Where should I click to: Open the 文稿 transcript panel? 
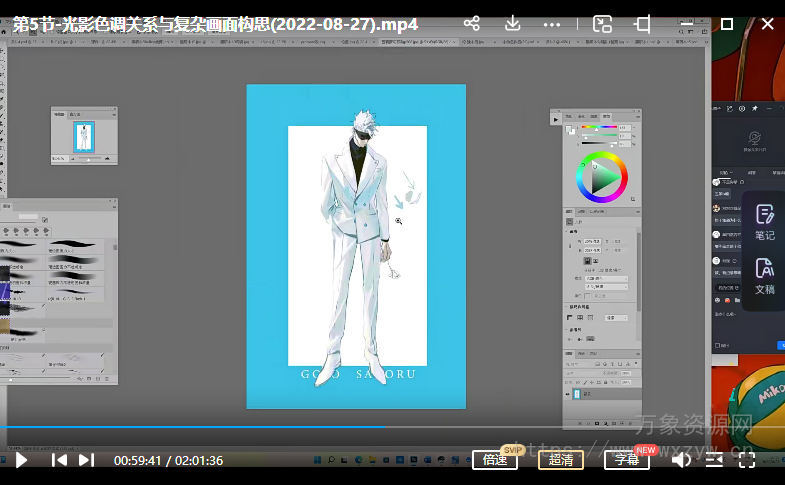[x=764, y=276]
